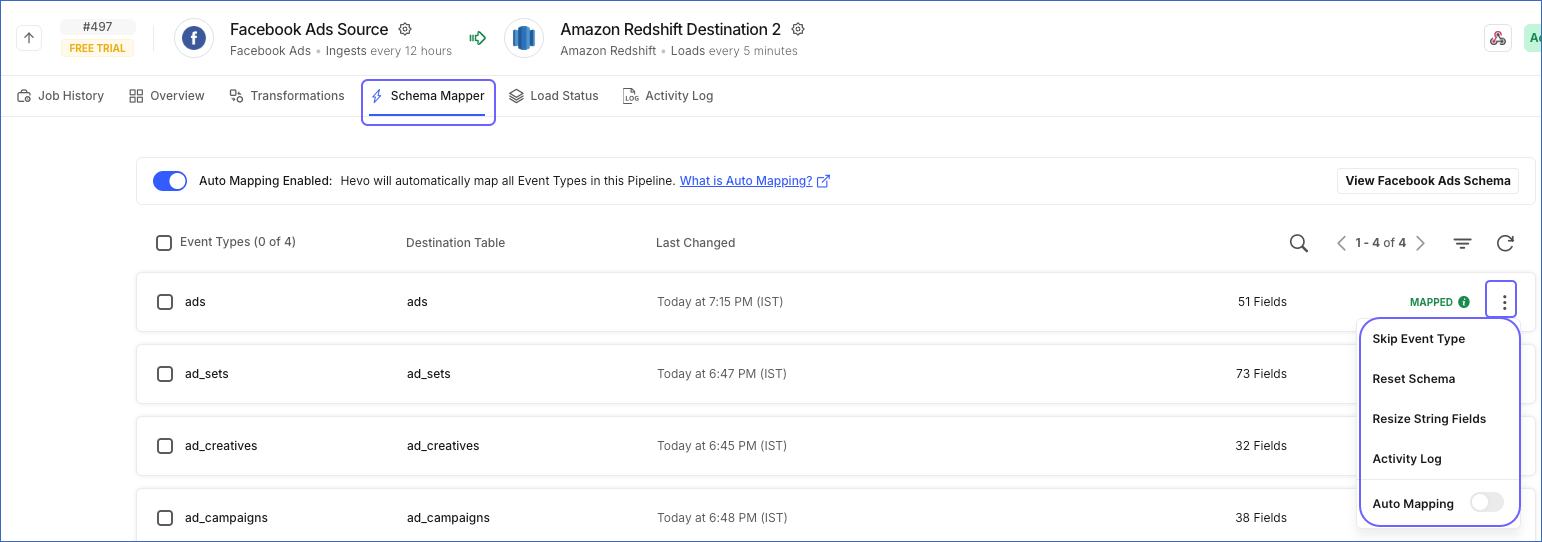
Task: Check the ad_sets event type checkbox
Action: (165, 373)
